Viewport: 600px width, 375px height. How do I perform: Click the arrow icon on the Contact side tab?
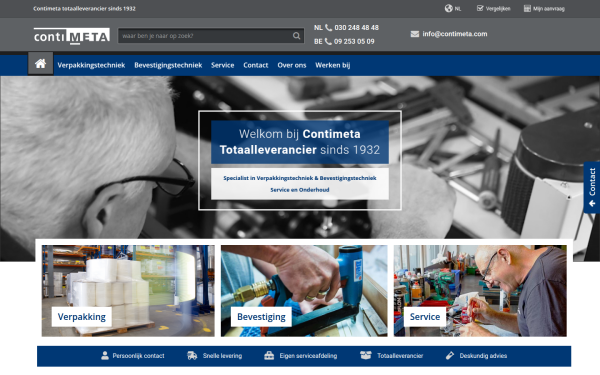click(x=592, y=204)
